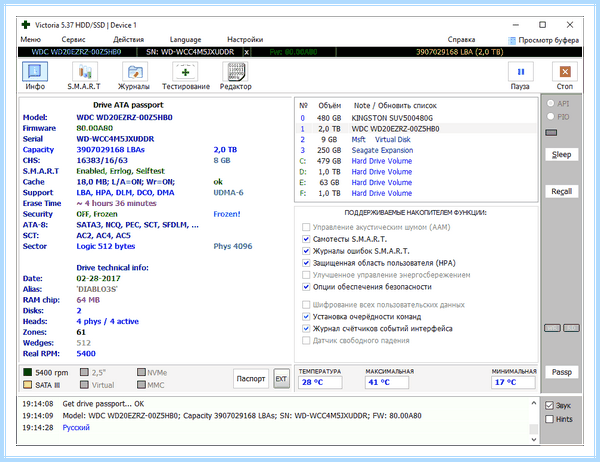The image size is (600, 462).
Task: Click the x next to serial number
Action: [x=247, y=52]
